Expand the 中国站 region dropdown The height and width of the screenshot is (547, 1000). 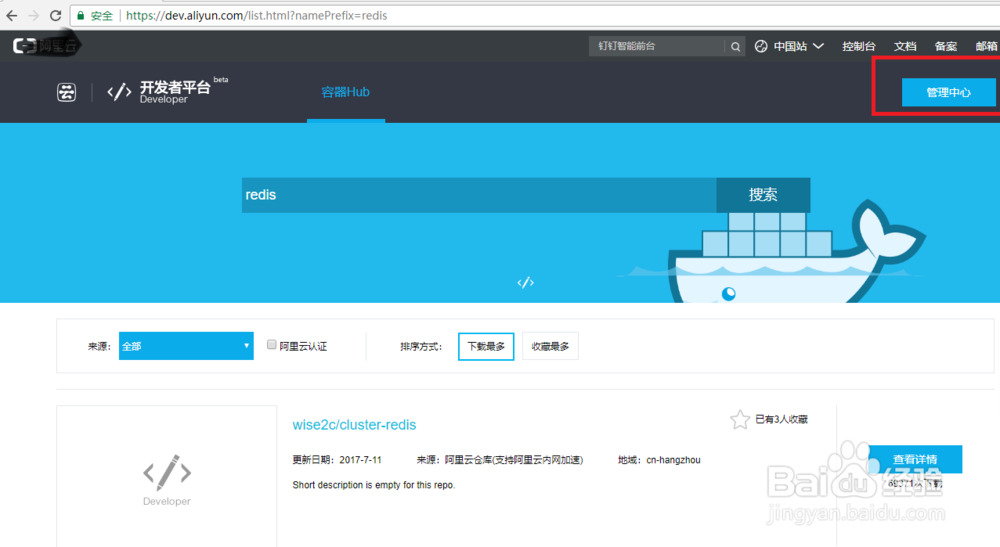798,46
